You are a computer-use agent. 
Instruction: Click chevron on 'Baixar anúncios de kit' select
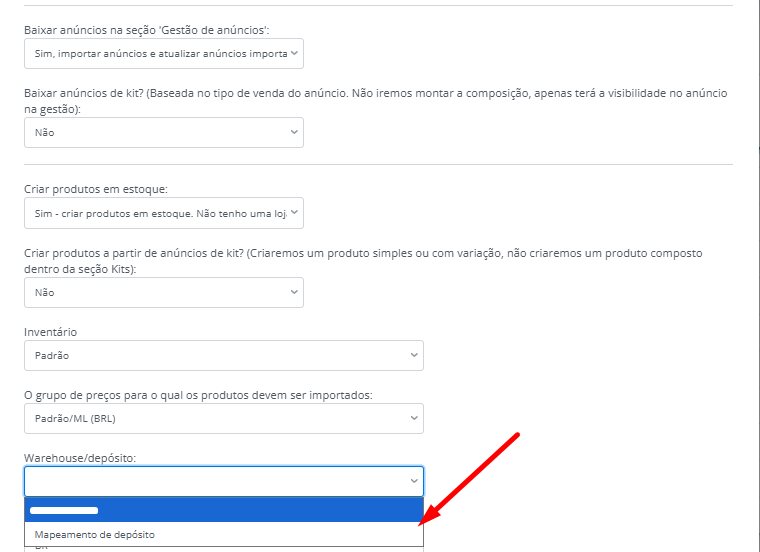click(x=294, y=132)
